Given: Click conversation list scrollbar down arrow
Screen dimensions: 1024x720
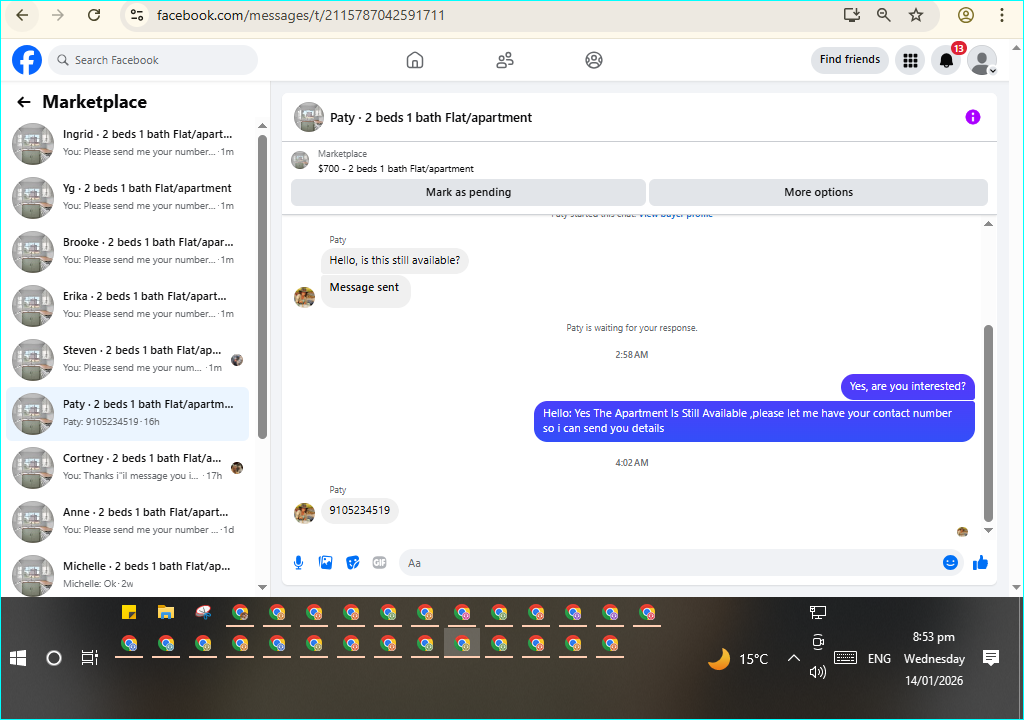Looking at the screenshot, I should 263,587.
